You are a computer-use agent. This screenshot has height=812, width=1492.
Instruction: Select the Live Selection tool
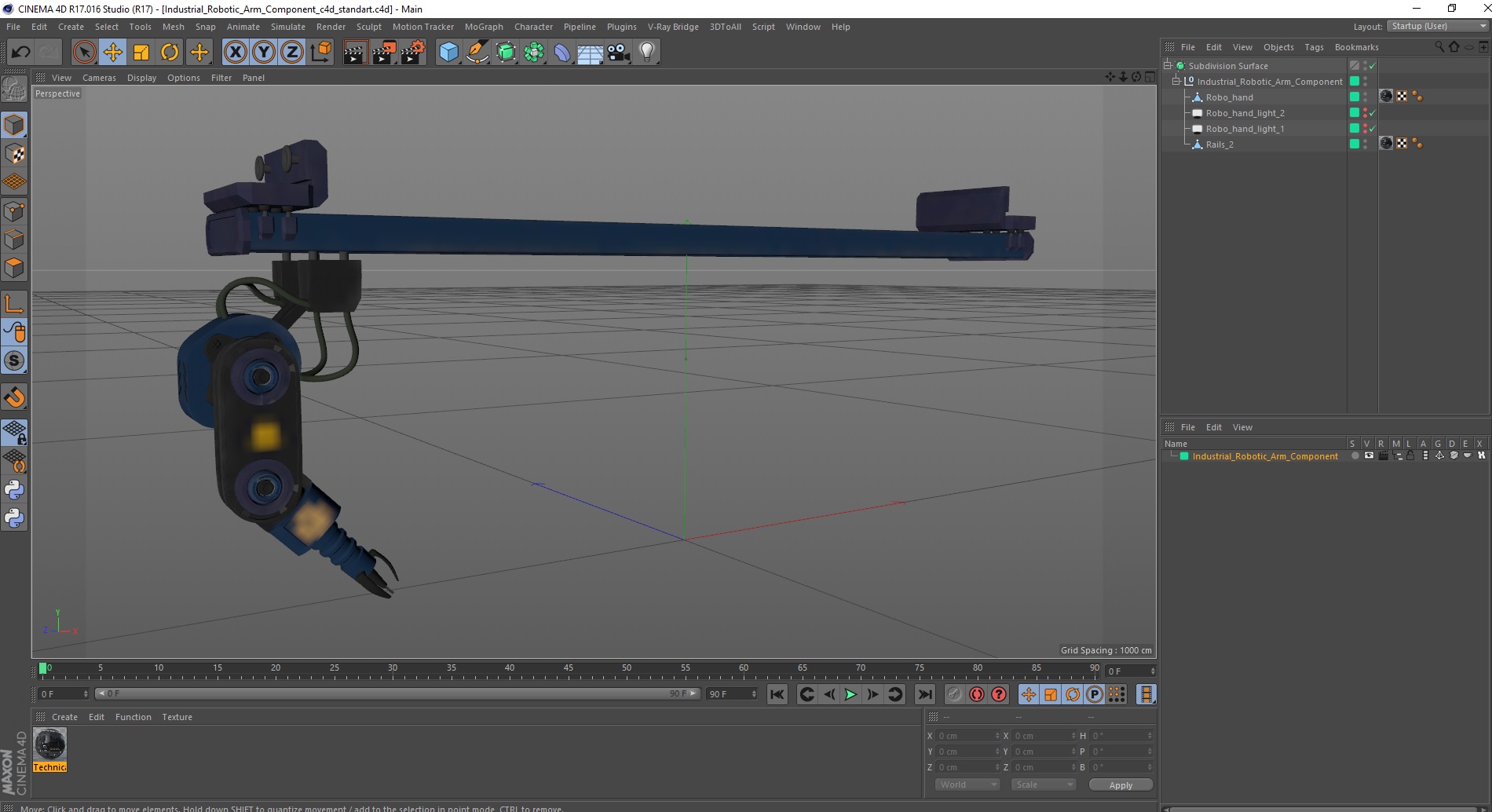pyautogui.click(x=84, y=53)
